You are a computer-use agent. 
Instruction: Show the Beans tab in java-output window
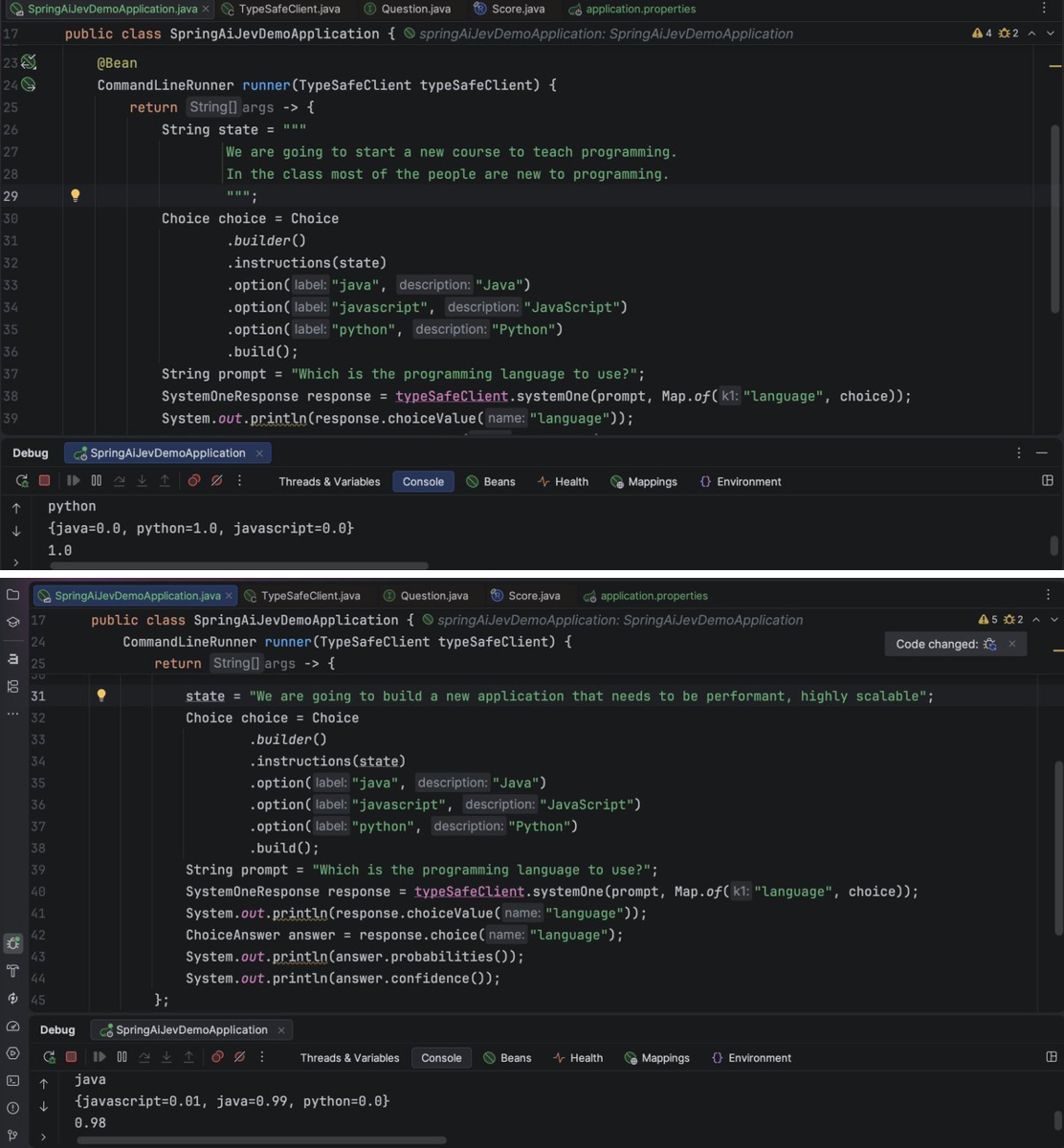tap(507, 1058)
